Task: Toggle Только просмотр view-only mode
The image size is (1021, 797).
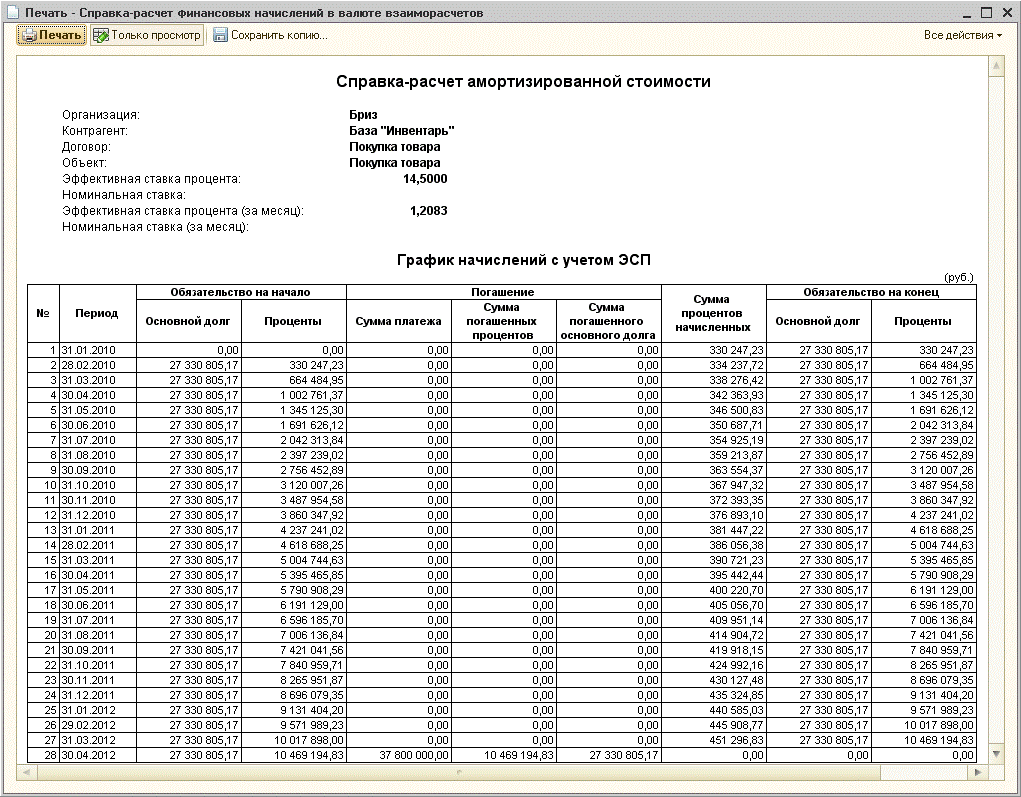Action: (x=147, y=35)
